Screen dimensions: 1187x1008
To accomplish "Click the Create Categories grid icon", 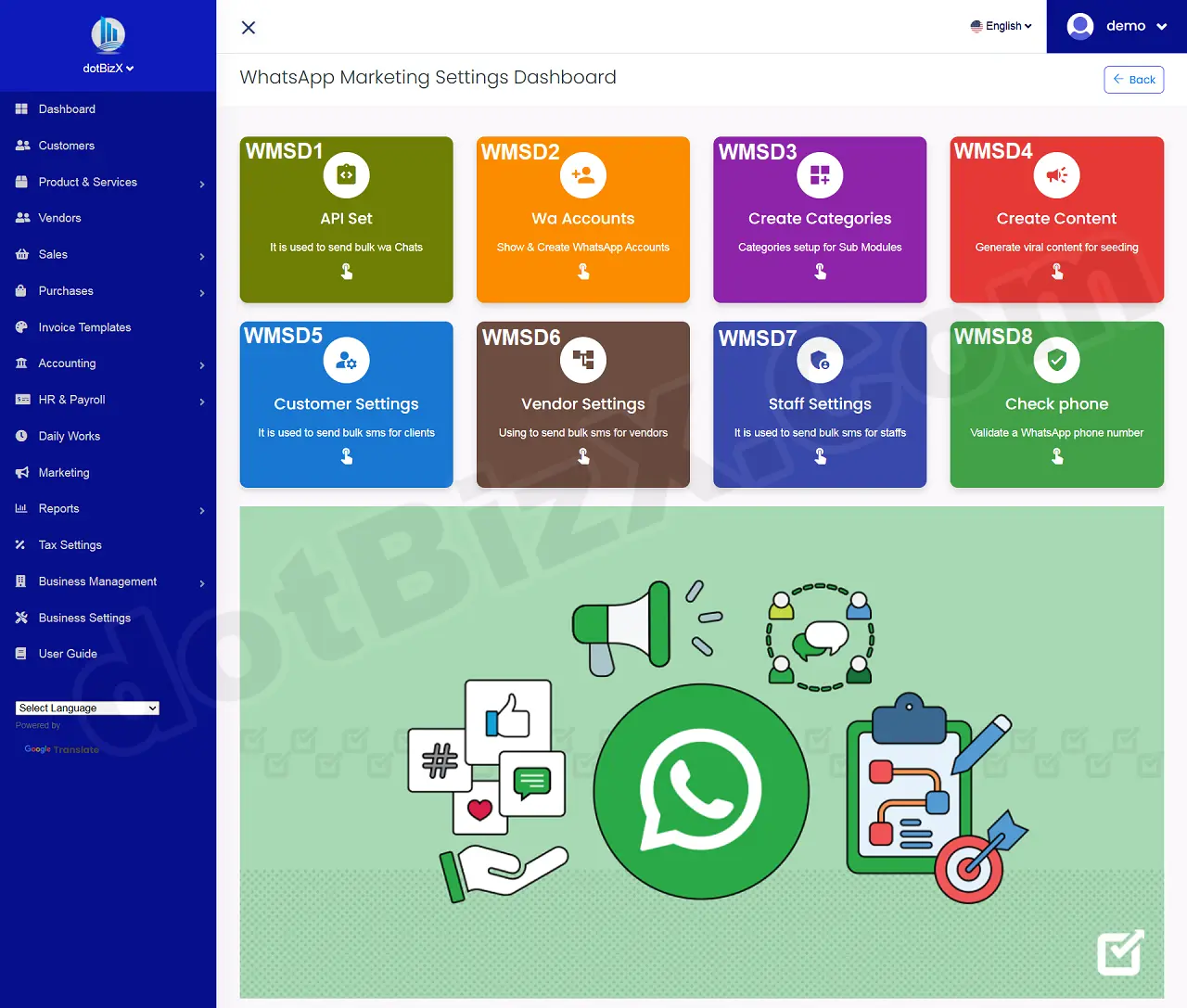I will tap(819, 175).
